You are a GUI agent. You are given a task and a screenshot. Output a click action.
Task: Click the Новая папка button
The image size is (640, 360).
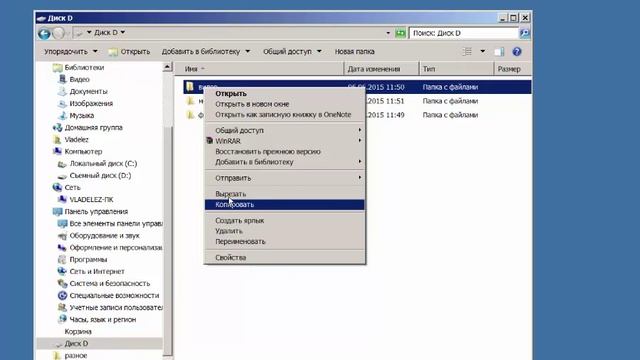tap(354, 52)
